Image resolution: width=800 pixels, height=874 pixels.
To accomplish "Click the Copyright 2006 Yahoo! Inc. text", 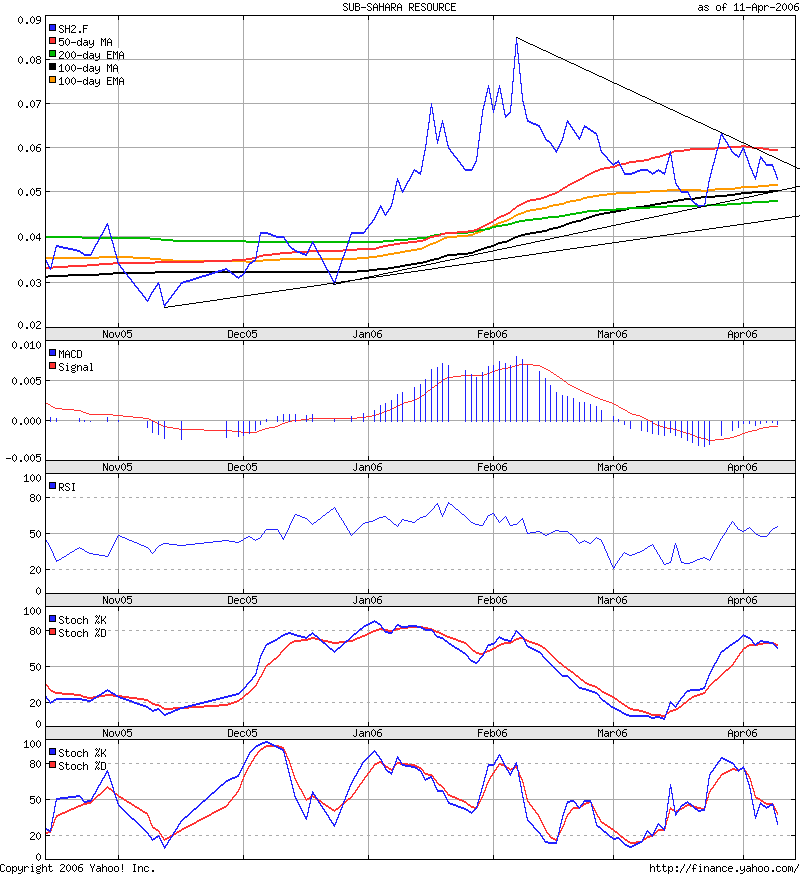I will coord(78,868).
